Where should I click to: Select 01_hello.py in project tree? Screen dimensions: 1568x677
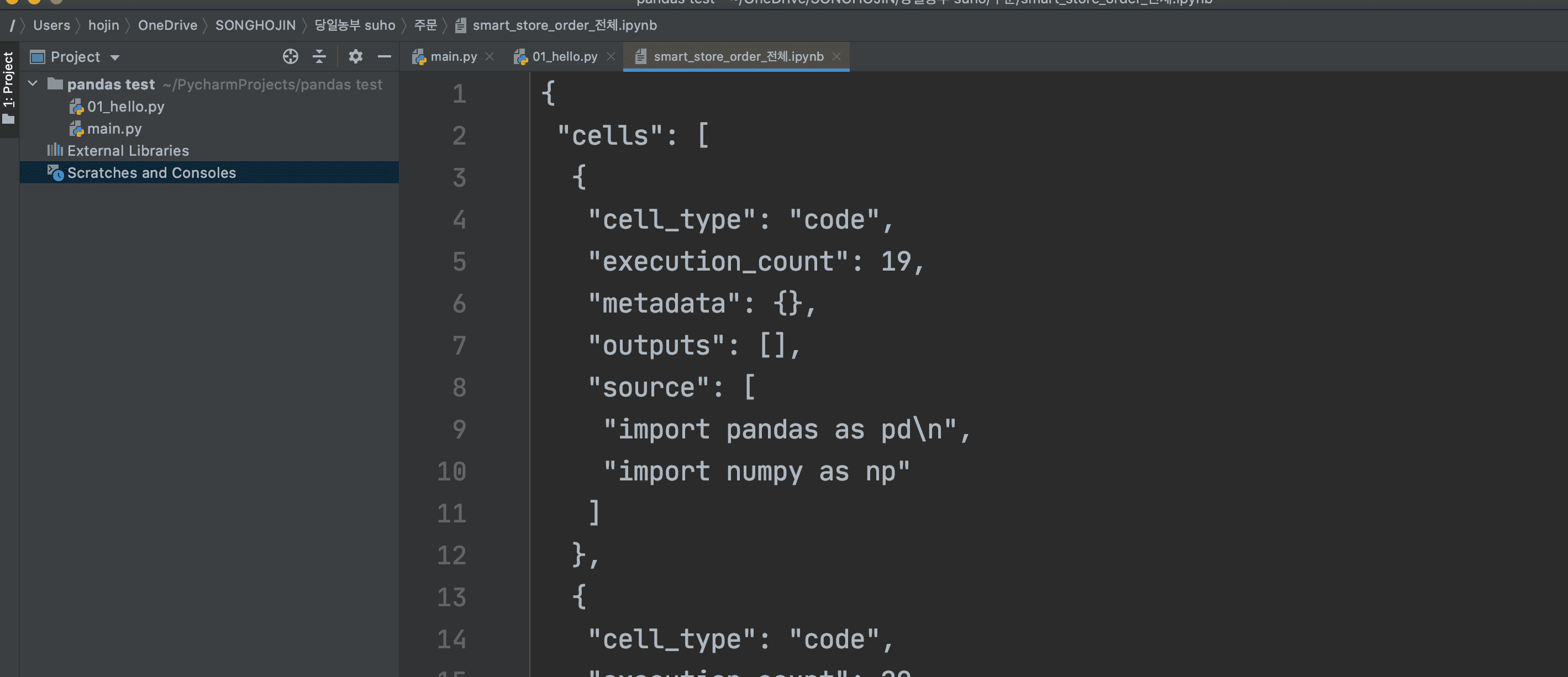pos(125,107)
